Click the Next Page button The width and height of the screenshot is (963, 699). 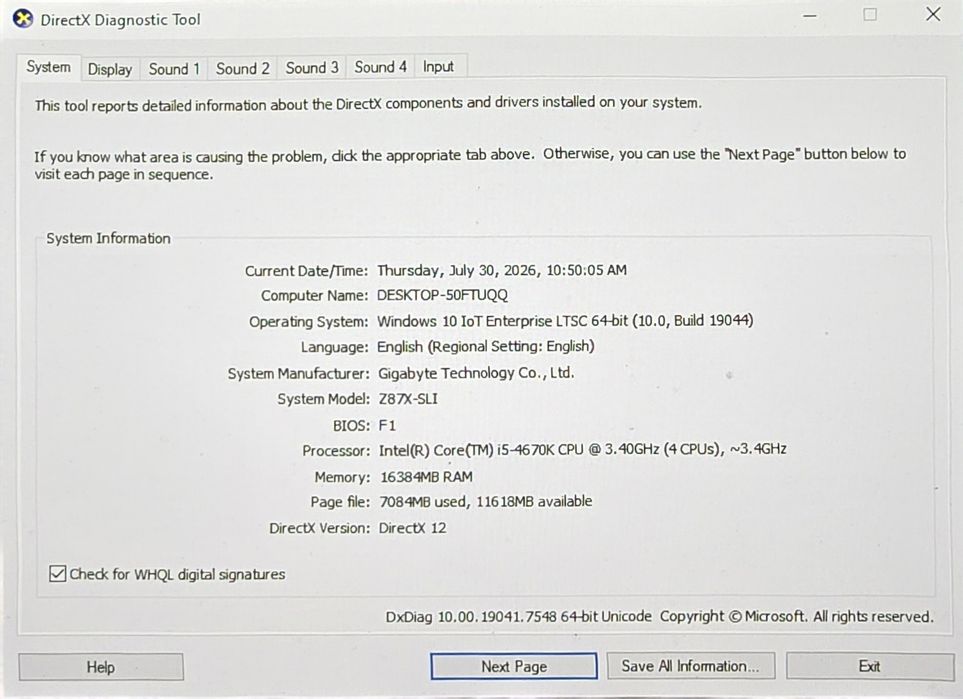point(514,666)
